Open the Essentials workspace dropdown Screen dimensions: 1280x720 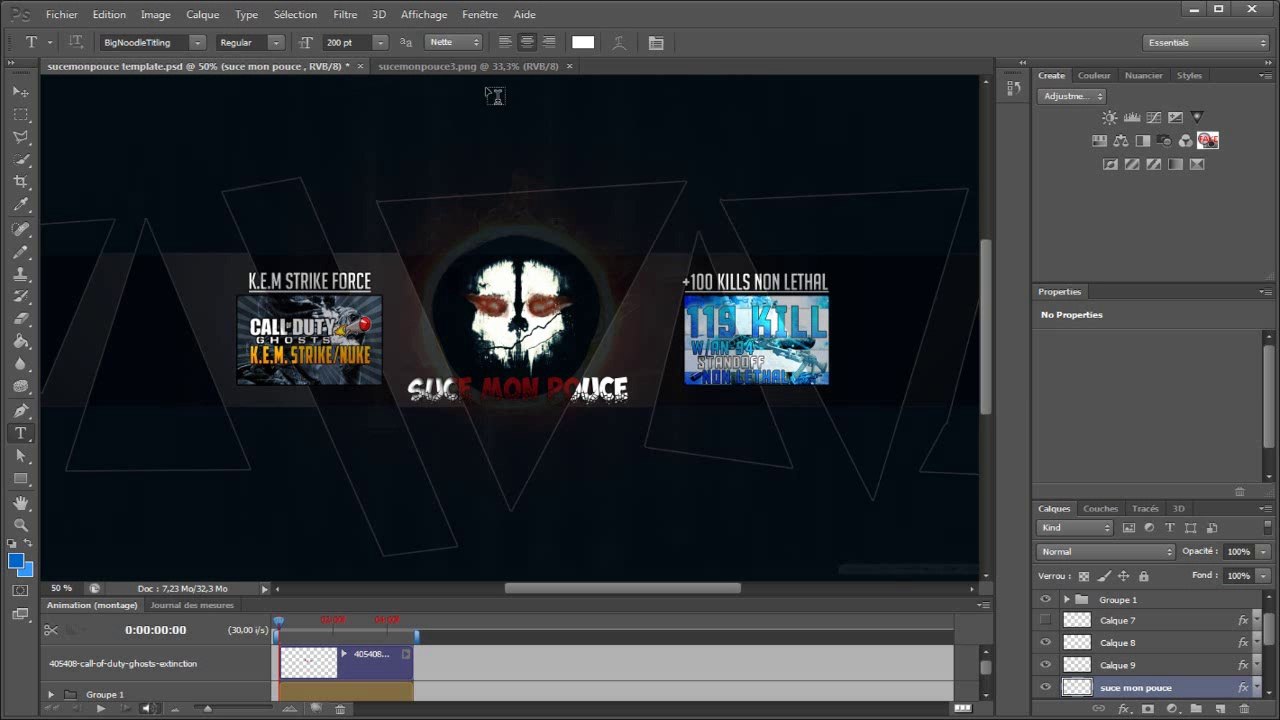(x=1206, y=43)
